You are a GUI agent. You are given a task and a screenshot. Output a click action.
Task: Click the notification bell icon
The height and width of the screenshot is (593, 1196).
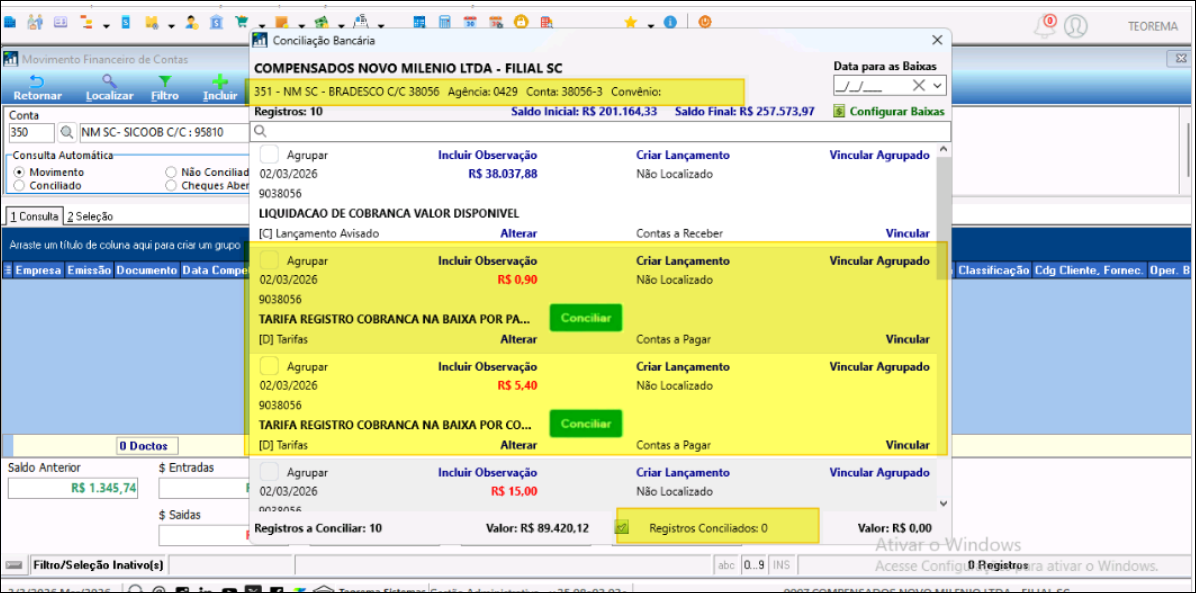1046,25
